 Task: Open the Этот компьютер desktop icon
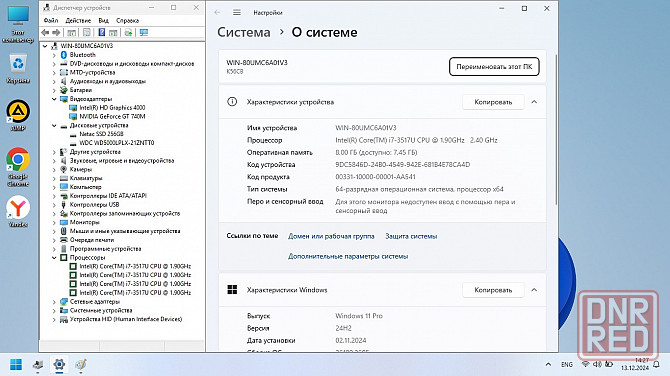coord(18,25)
